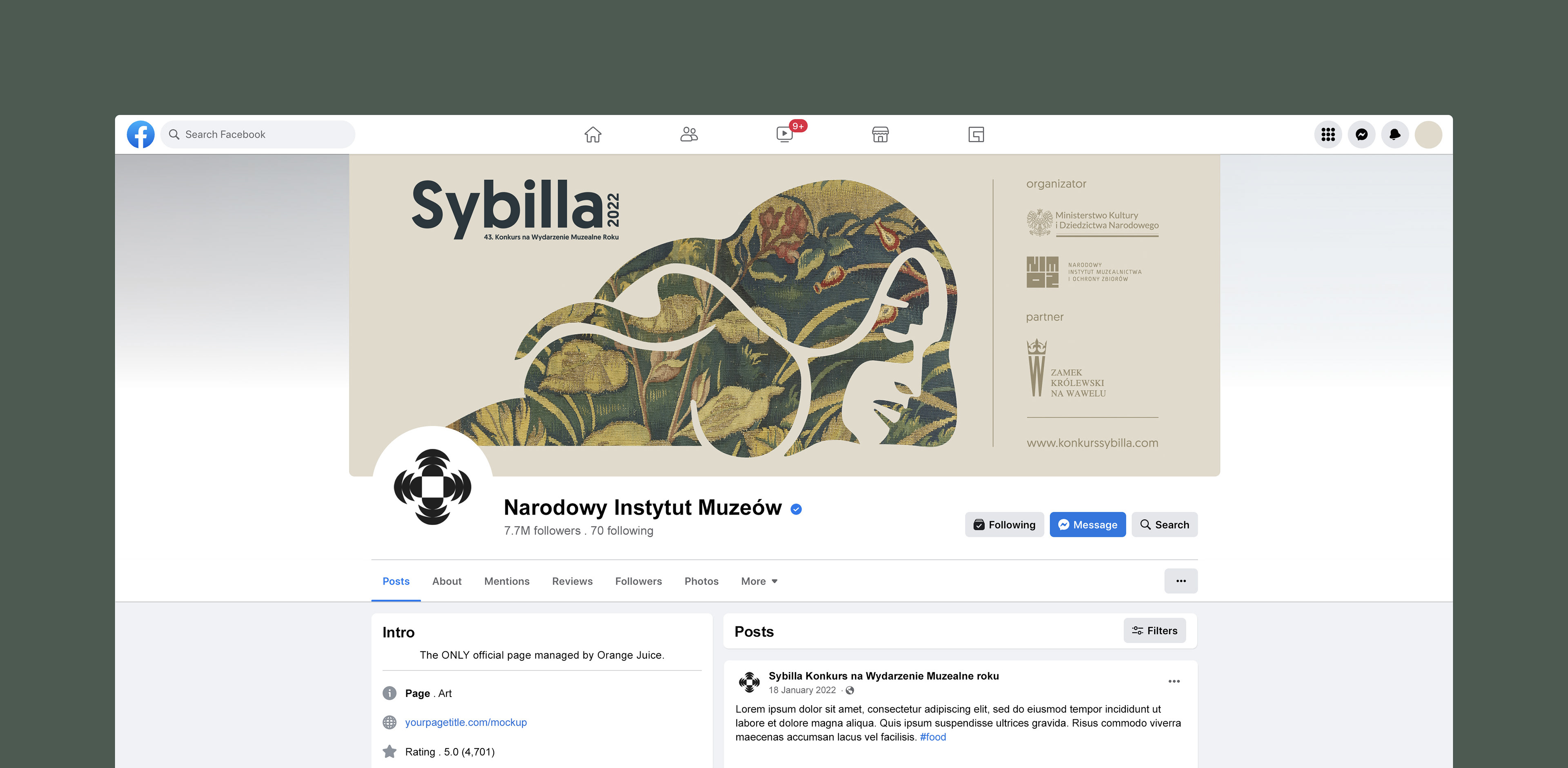
Task: Open the Pages feed icon in navigation
Action: click(976, 134)
